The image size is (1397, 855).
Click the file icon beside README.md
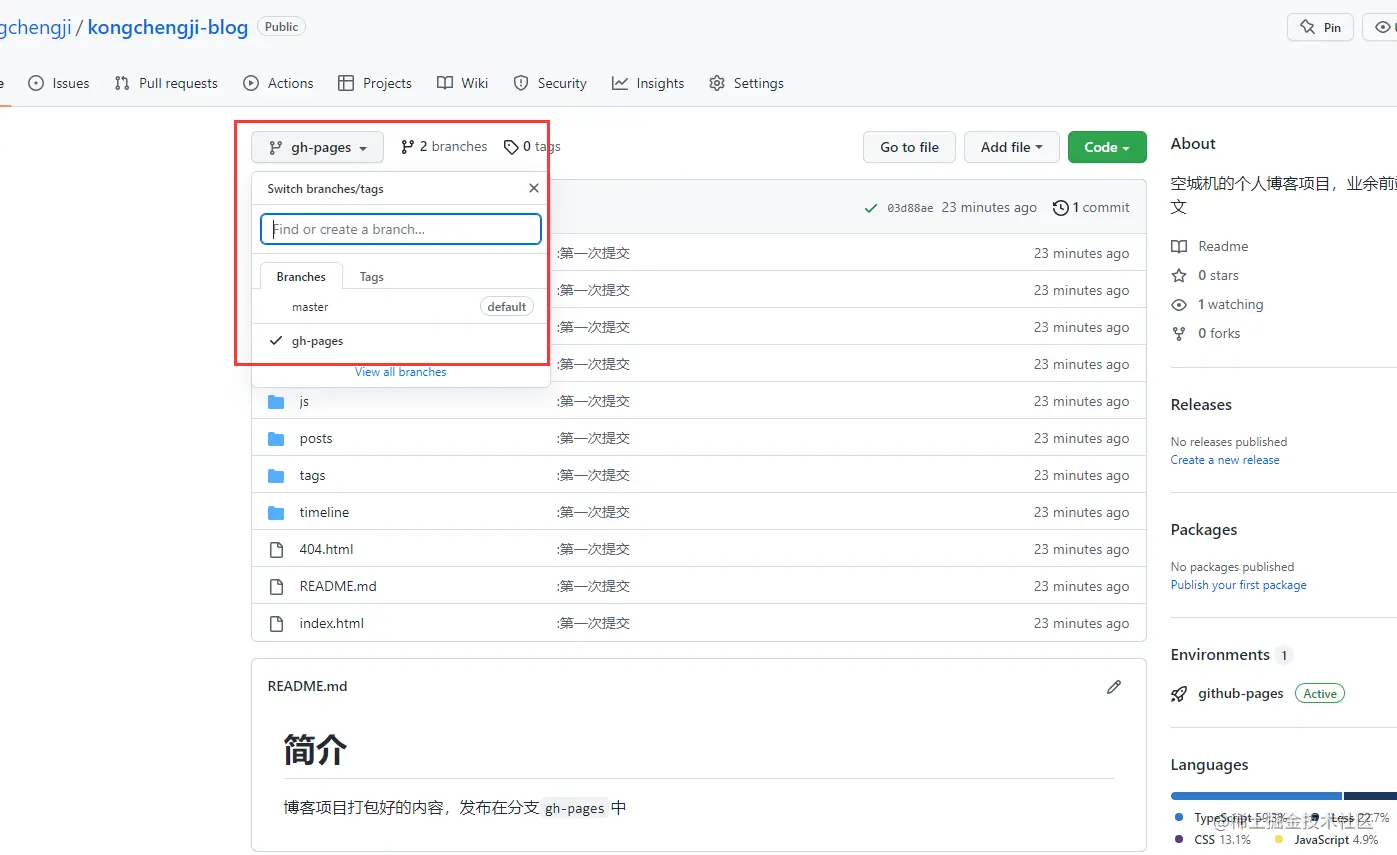[x=276, y=586]
